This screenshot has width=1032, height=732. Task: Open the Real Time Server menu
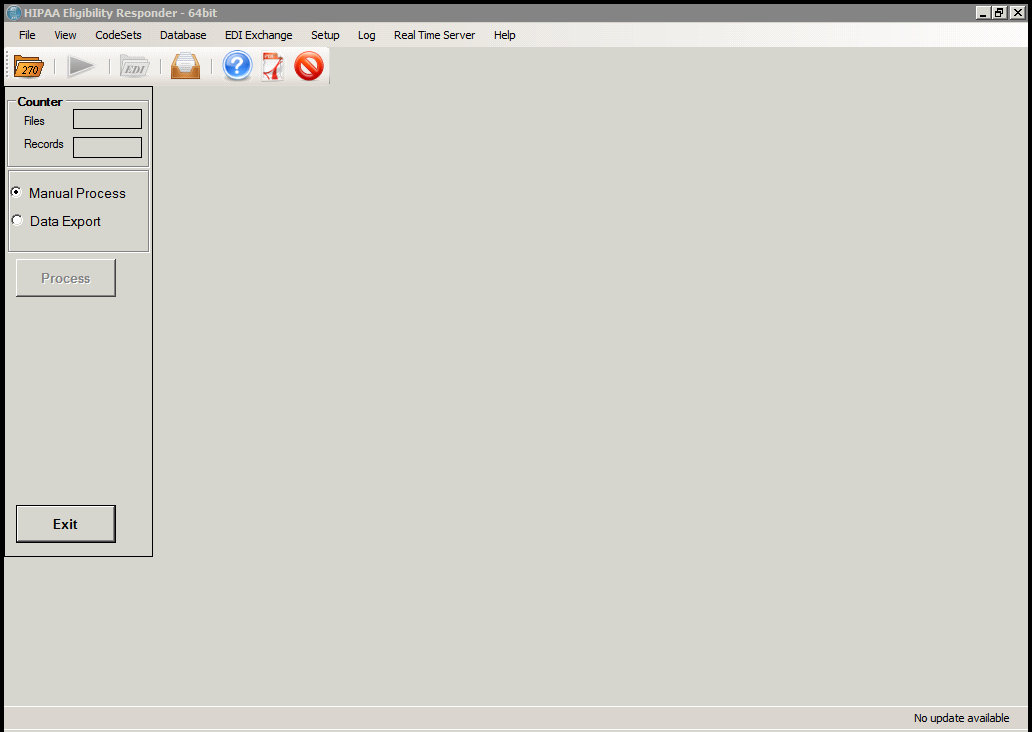point(434,34)
